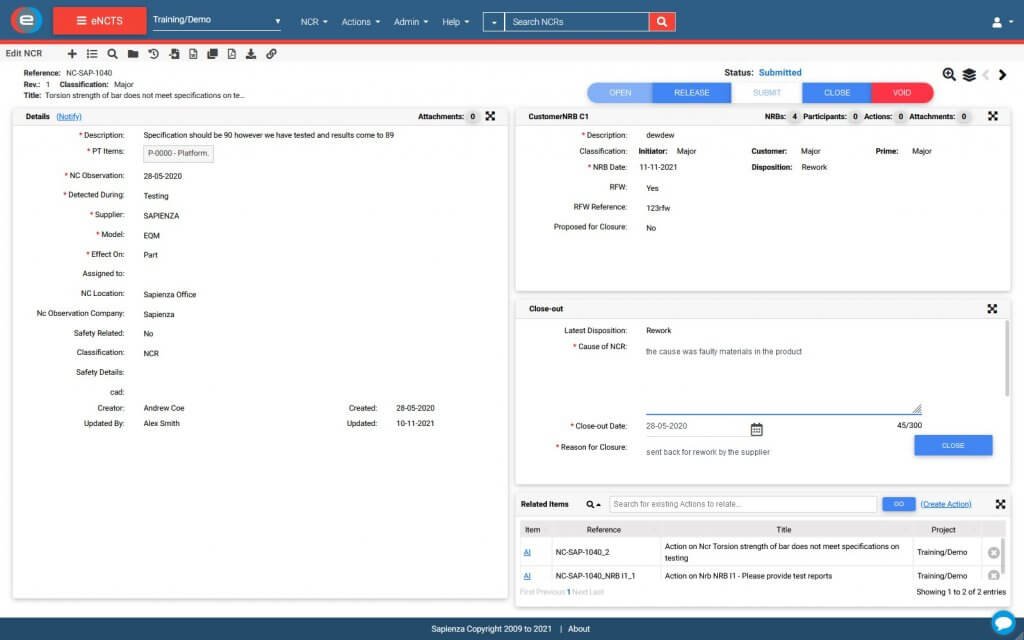Click the plus icon in Edit NCR toolbar
Viewport: 1024px width, 640px height.
(71, 54)
